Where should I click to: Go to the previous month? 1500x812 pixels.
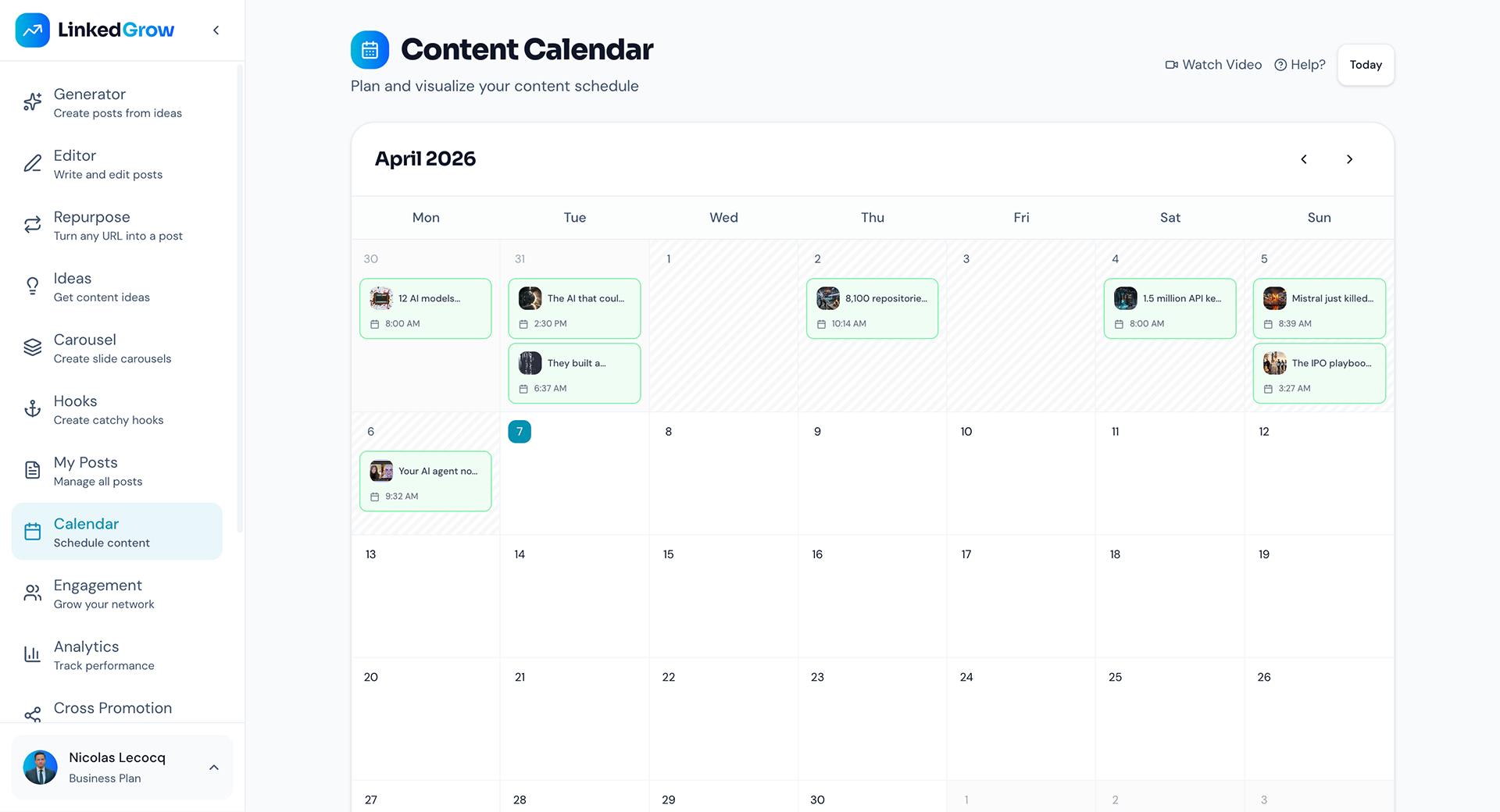[1304, 159]
